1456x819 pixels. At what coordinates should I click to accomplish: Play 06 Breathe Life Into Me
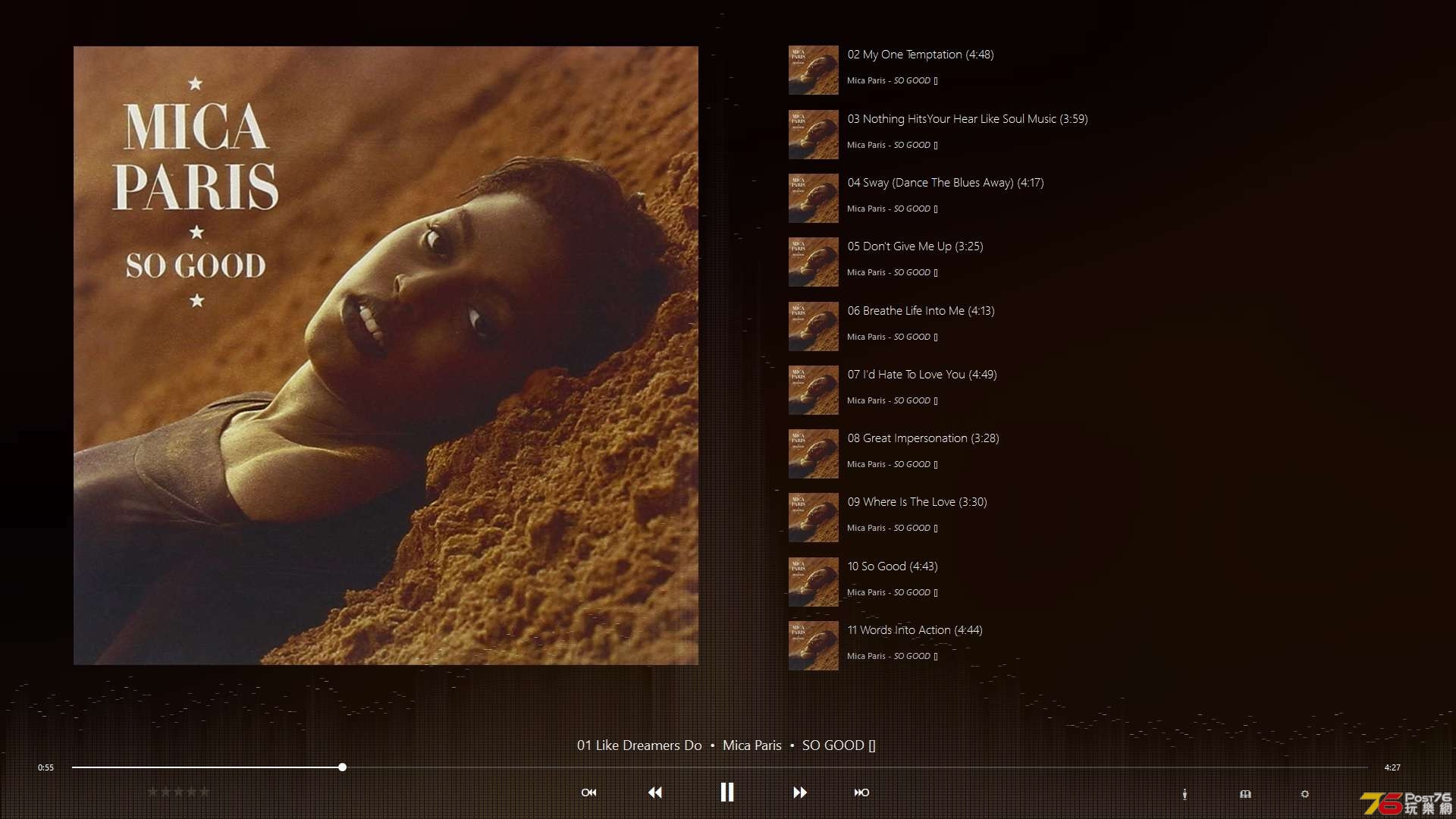point(921,311)
